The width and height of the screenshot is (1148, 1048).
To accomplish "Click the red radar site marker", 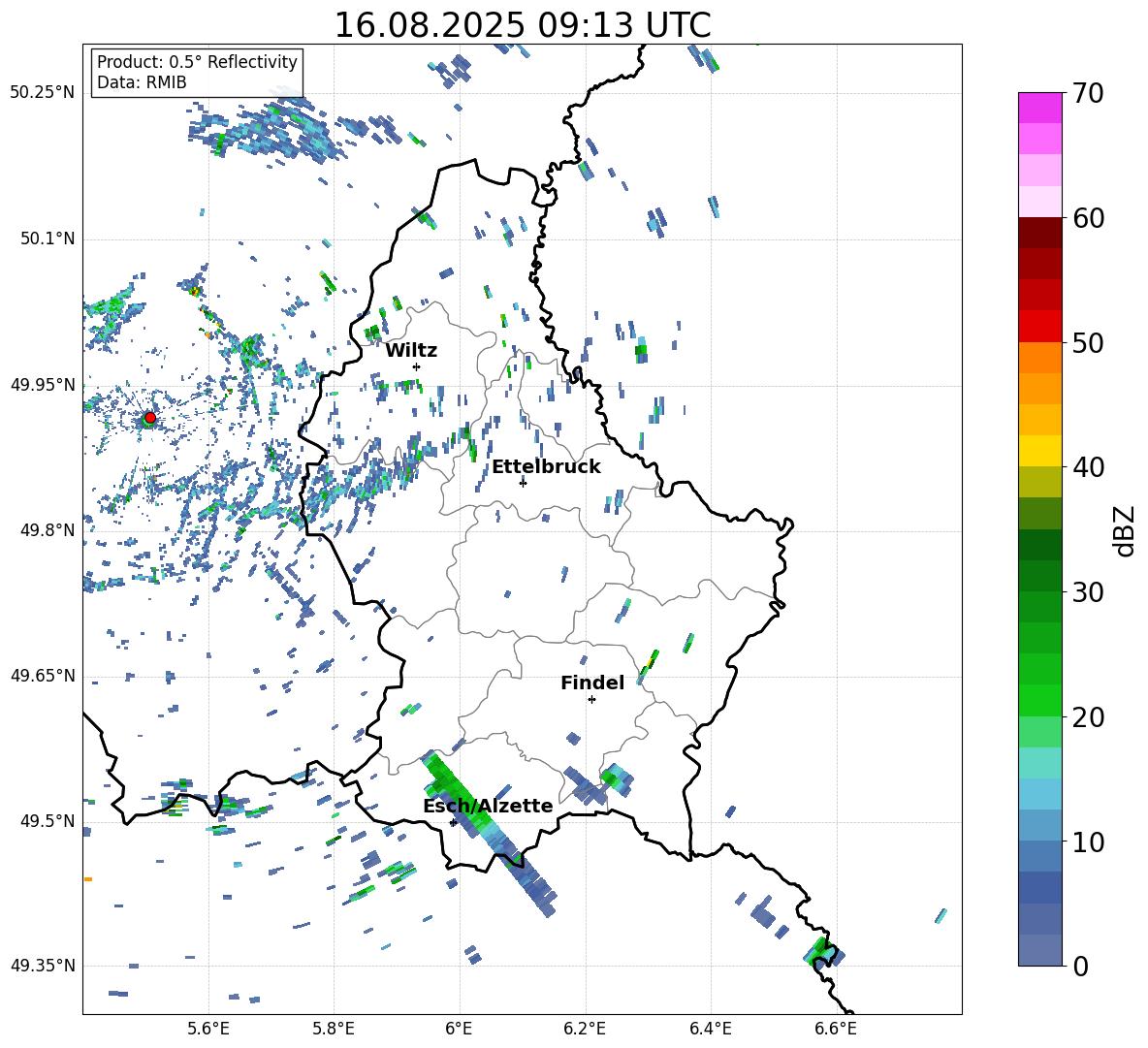I will 150,418.
